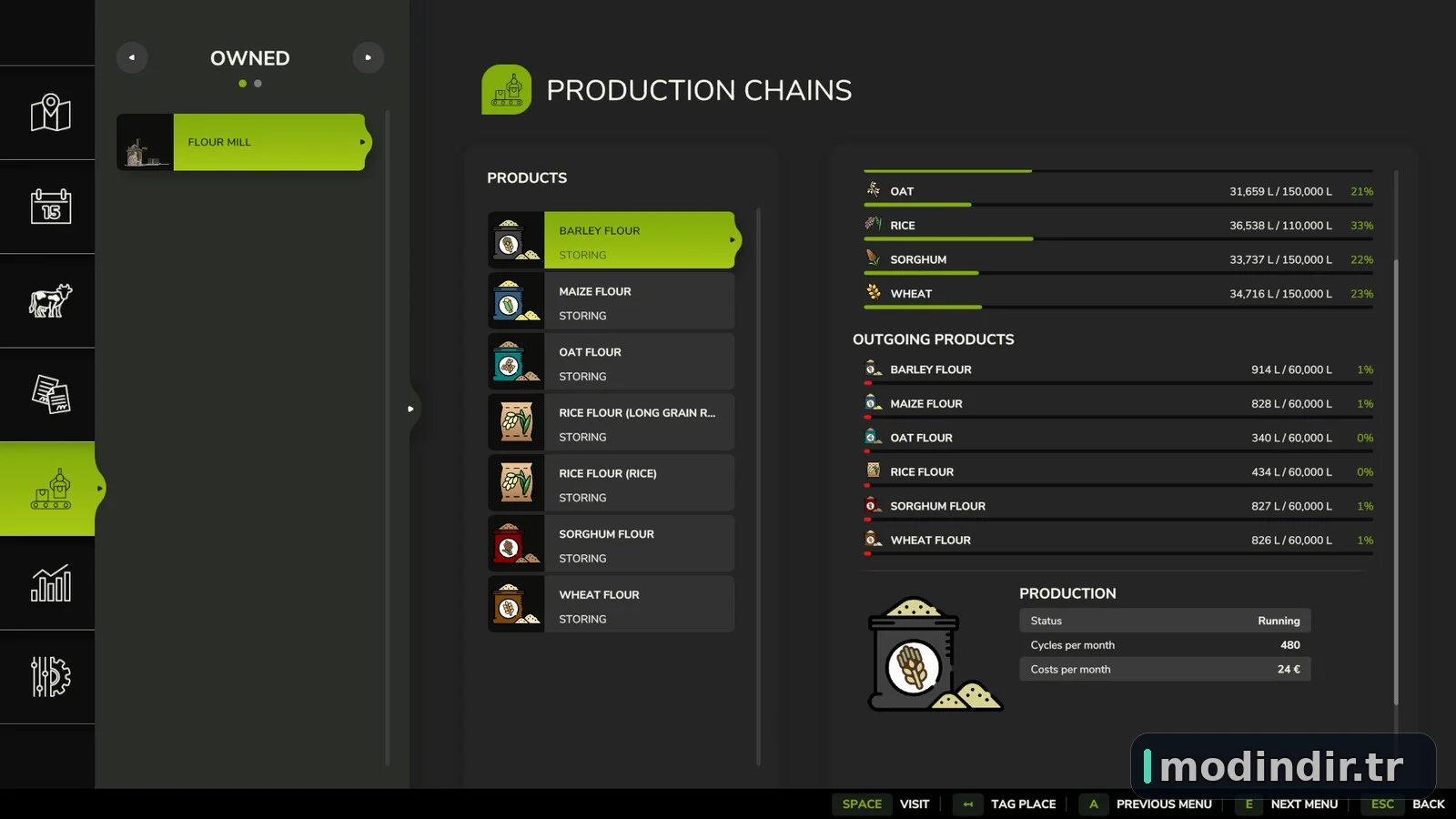Select Maize Flour in products list
This screenshot has height=819, width=1456.
pyautogui.click(x=611, y=300)
